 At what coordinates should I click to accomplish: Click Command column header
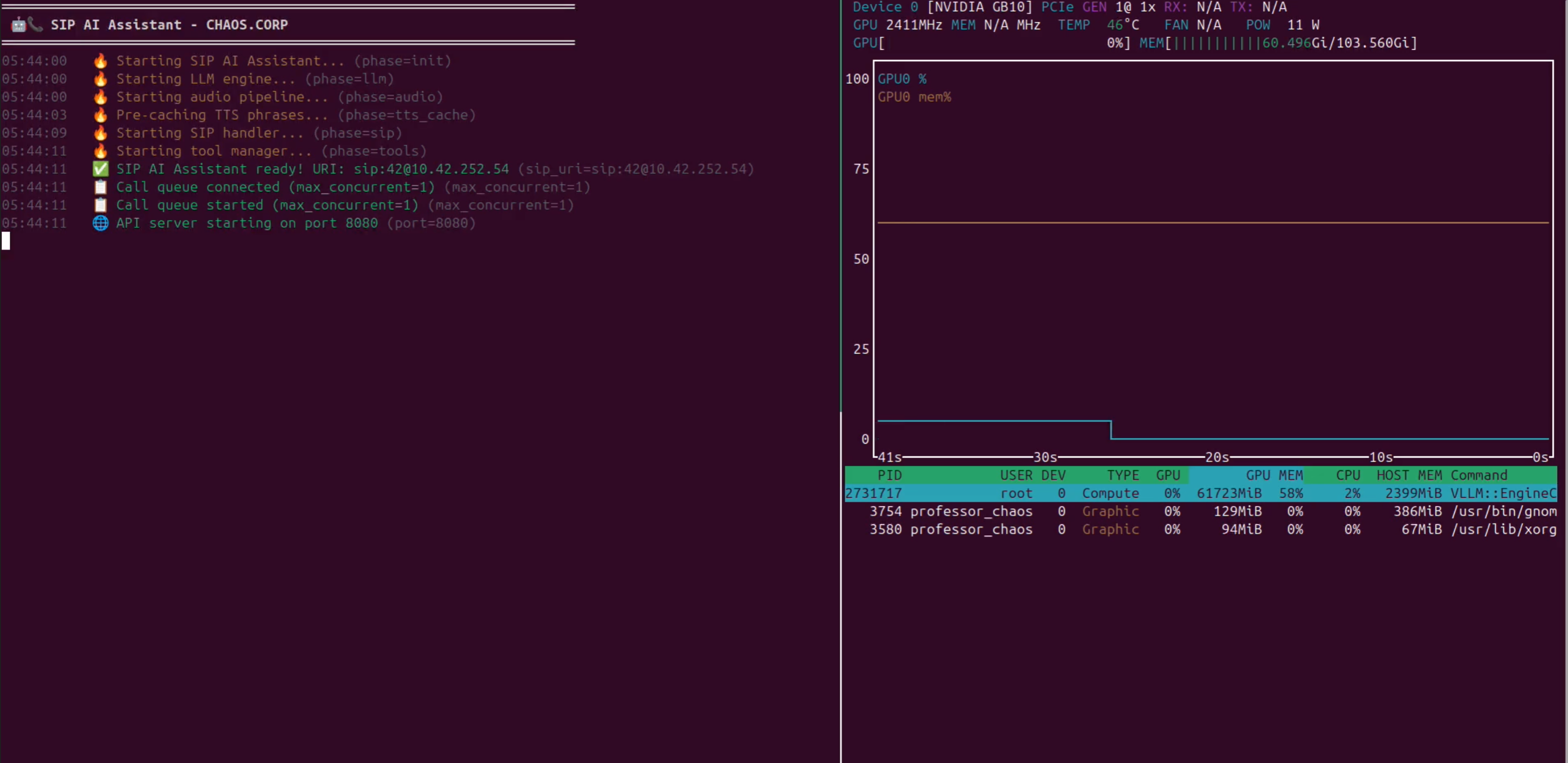point(1478,475)
